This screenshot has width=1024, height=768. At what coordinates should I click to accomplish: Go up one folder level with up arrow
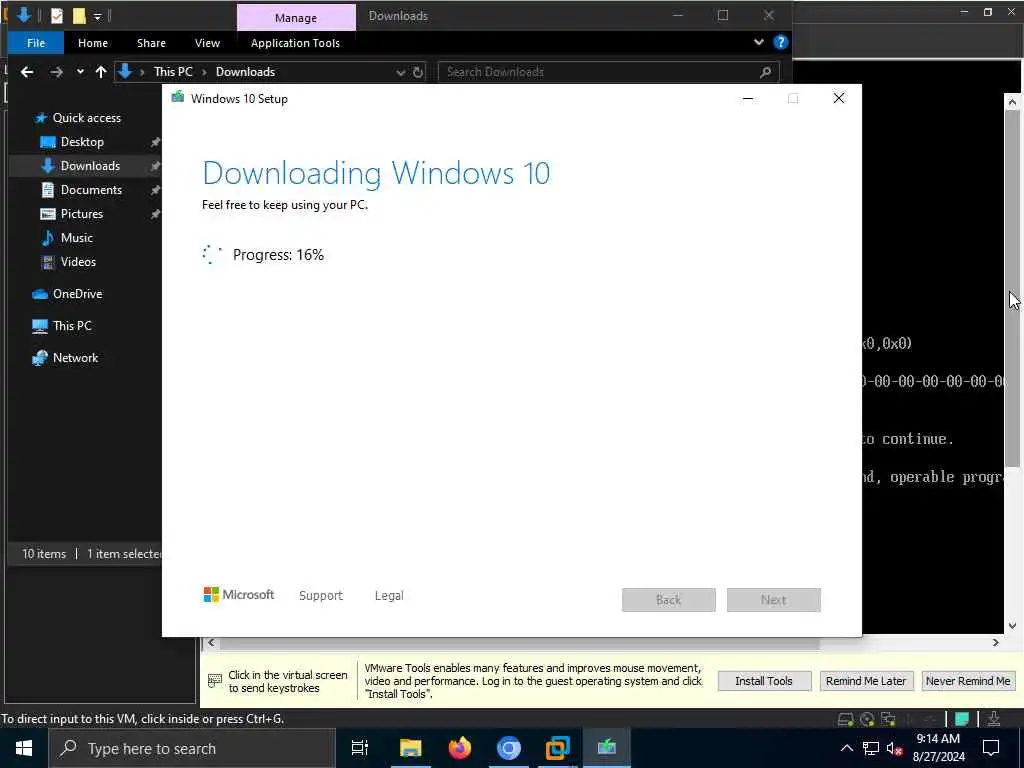[101, 72]
